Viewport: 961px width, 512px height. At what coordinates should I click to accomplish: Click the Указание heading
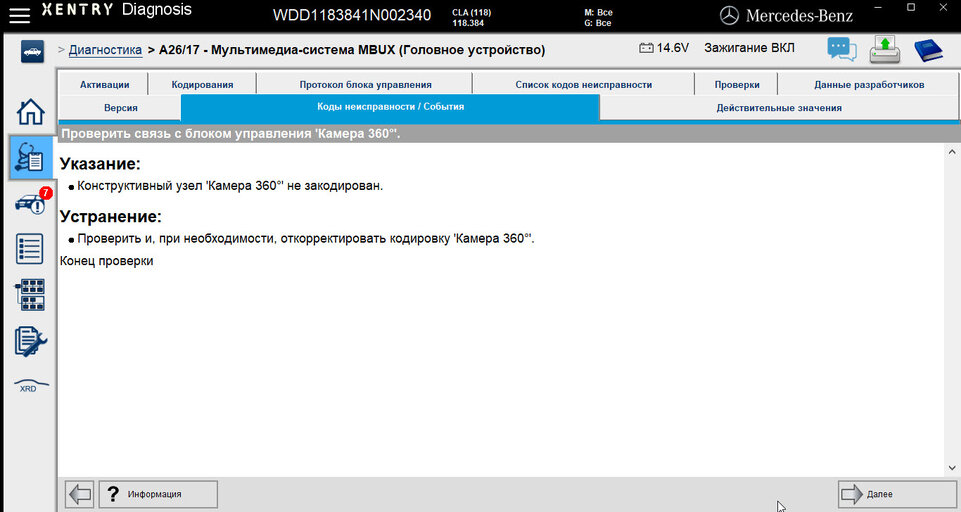pos(100,164)
